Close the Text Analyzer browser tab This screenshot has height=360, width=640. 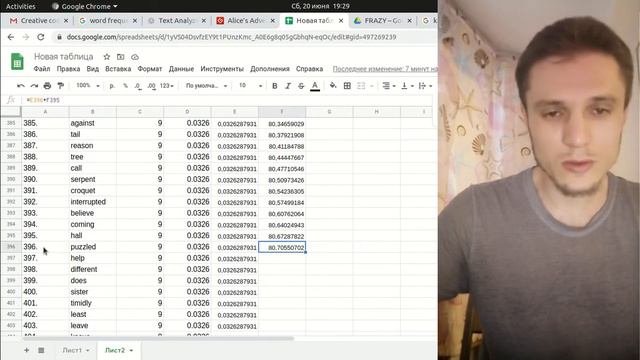pos(204,20)
